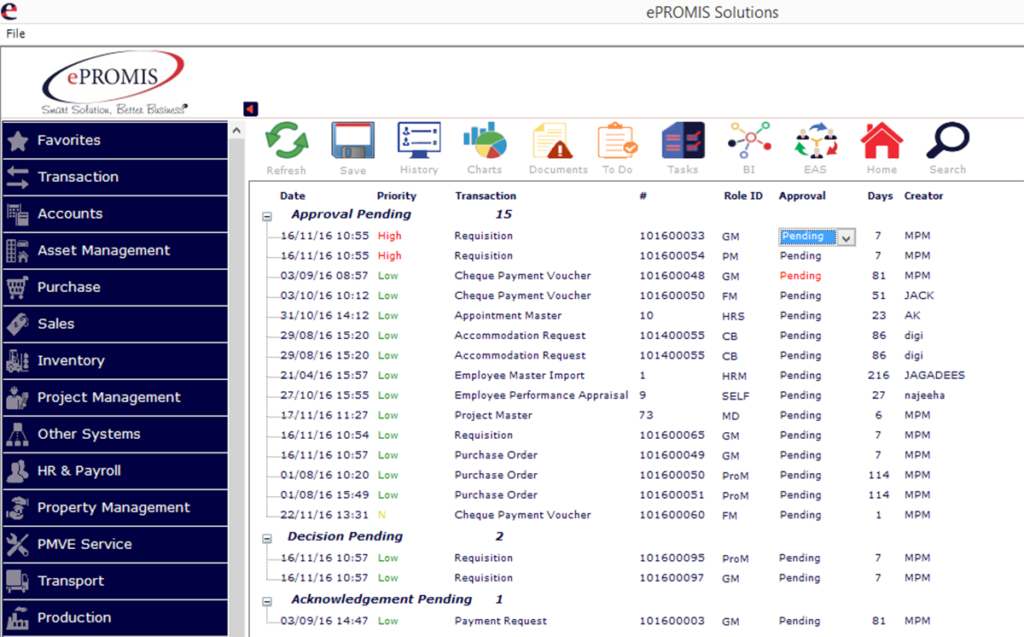This screenshot has height=637, width=1024.
Task: Click the EAS icon in the toolbar
Action: point(815,142)
